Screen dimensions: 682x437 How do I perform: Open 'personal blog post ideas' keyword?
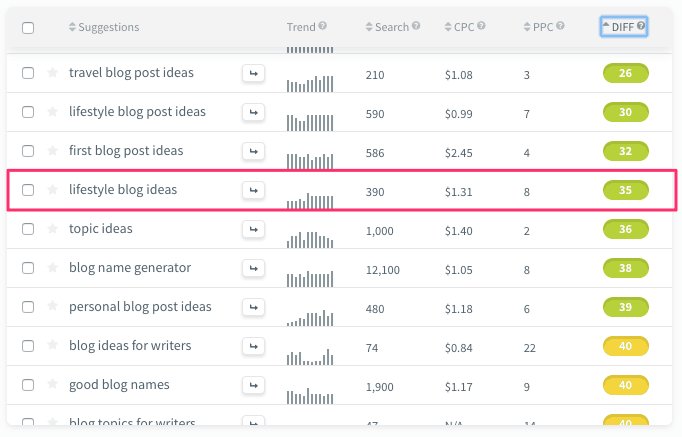tap(140, 307)
